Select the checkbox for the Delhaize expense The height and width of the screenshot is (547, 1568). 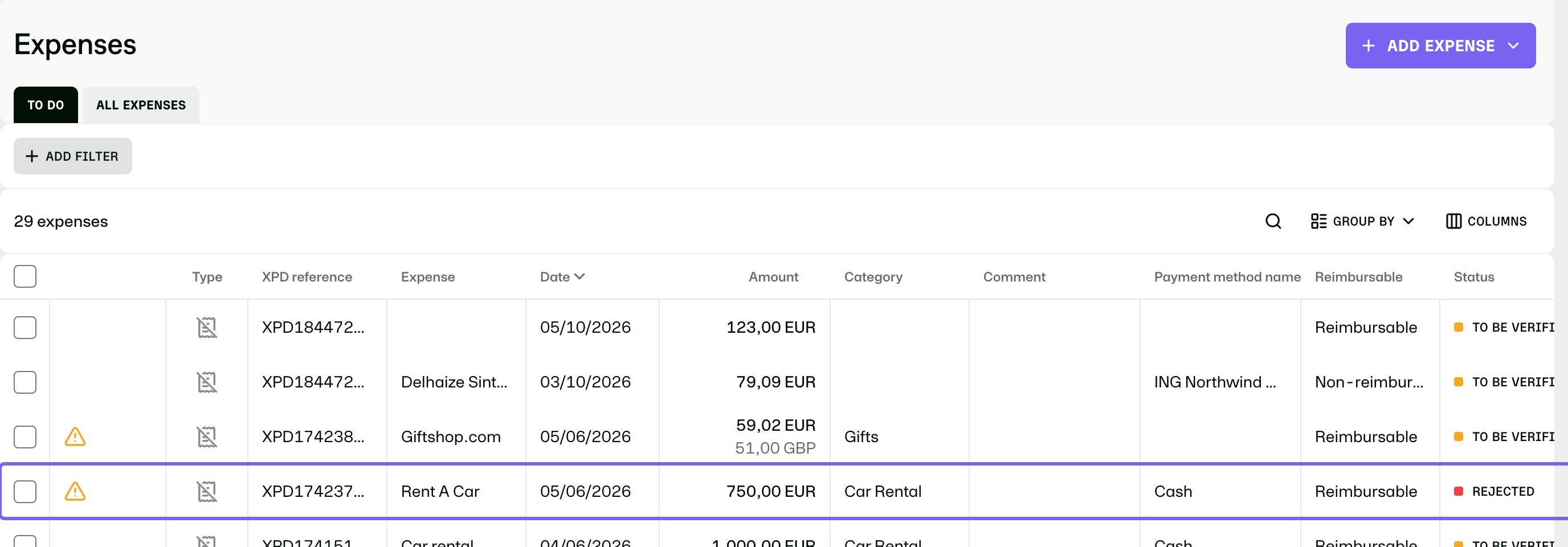(x=25, y=382)
